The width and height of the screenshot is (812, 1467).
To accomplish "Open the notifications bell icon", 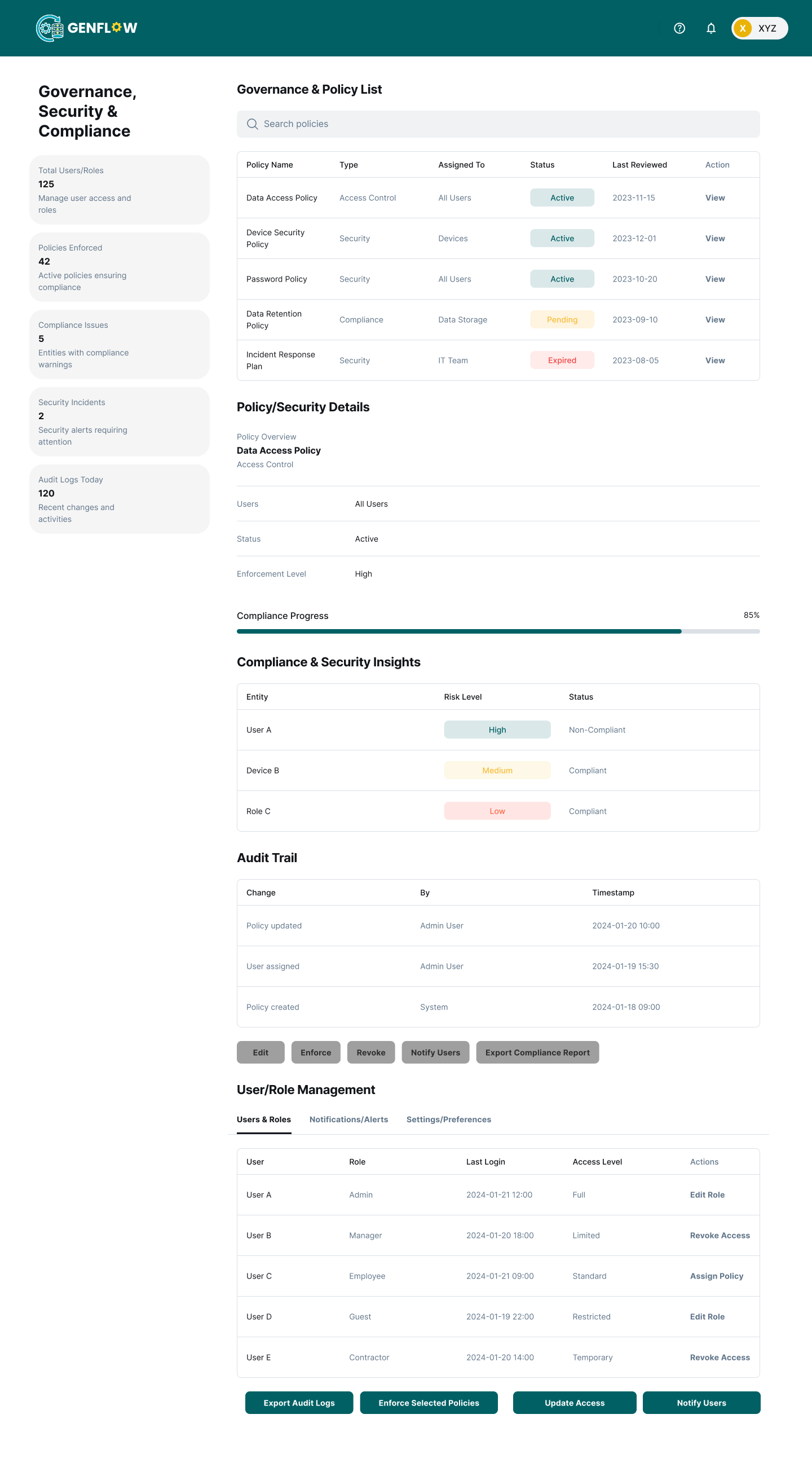I will [x=710, y=28].
